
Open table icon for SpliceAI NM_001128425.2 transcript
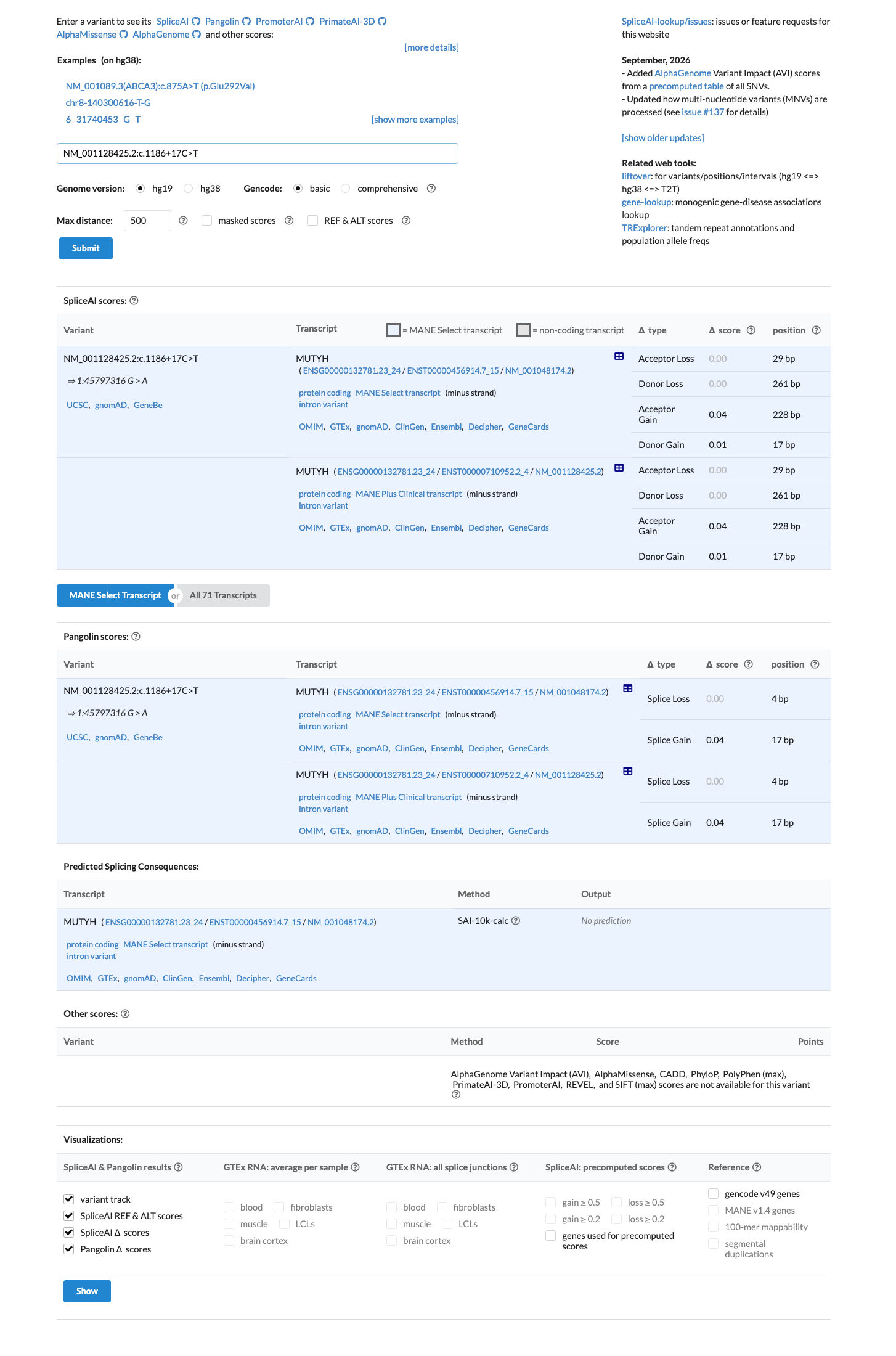619,468
